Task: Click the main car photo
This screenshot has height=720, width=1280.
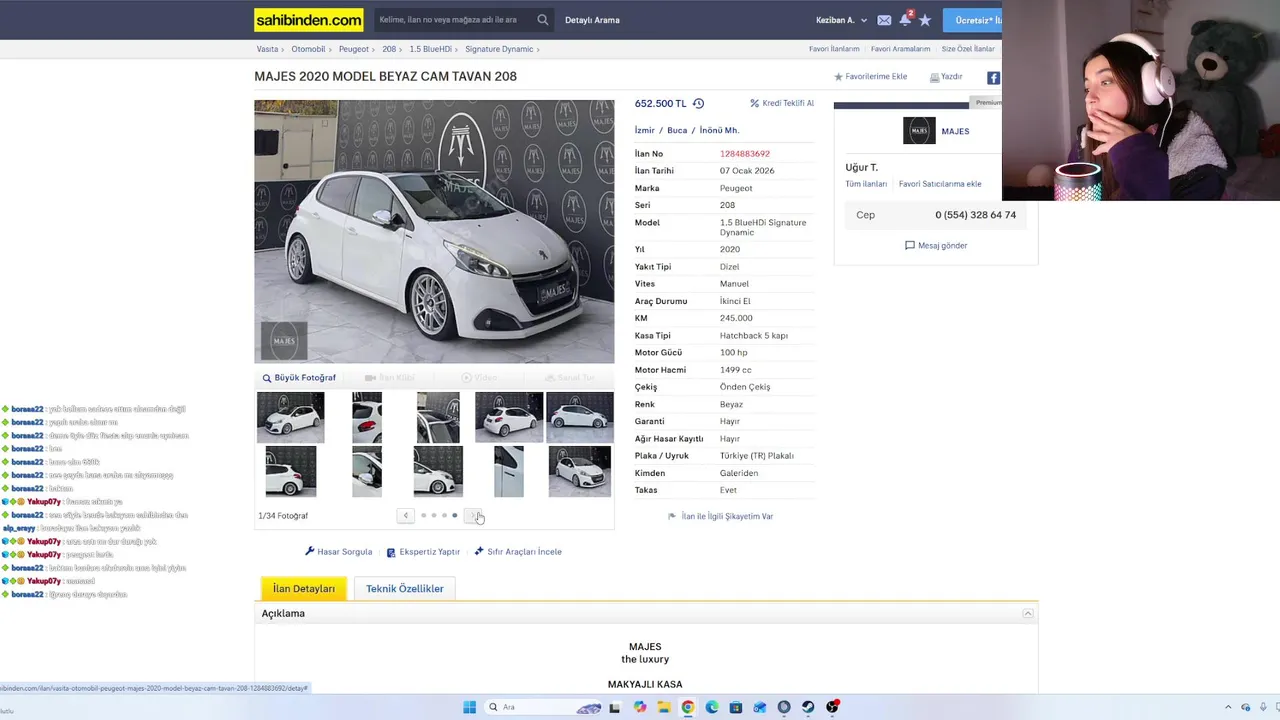Action: pyautogui.click(x=434, y=231)
